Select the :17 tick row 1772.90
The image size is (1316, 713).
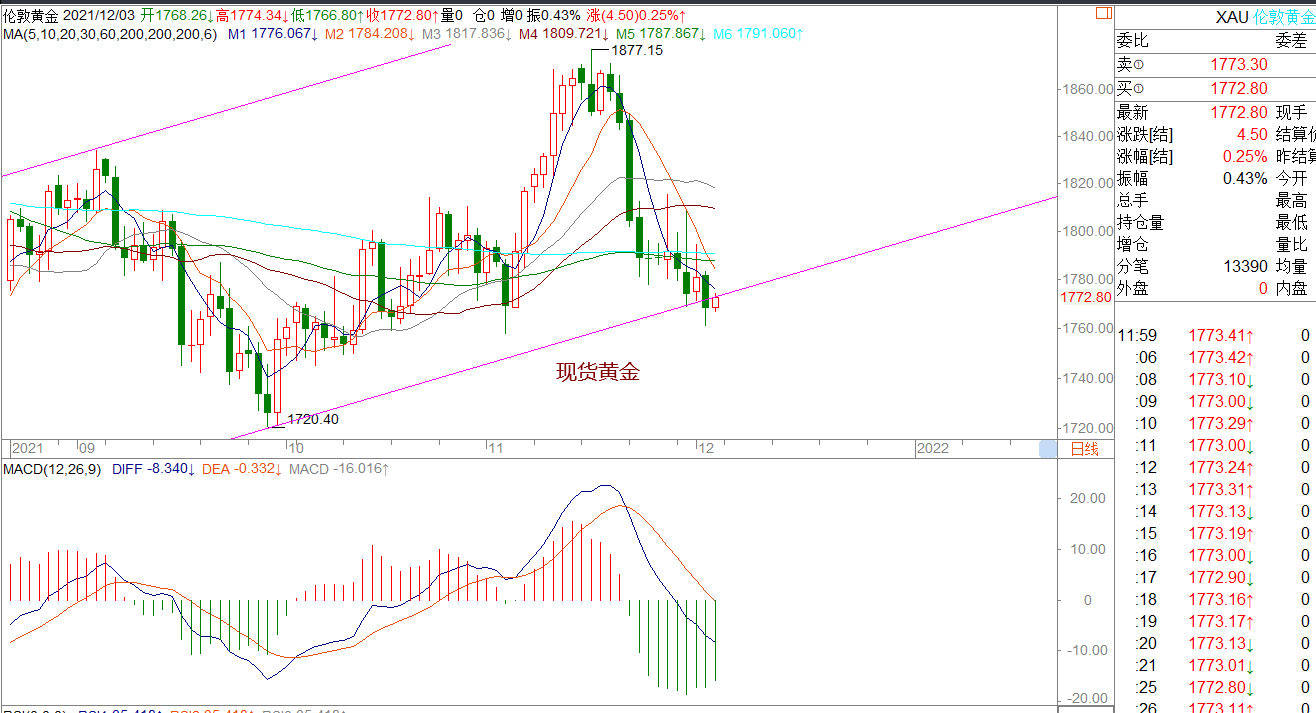click(x=1216, y=577)
